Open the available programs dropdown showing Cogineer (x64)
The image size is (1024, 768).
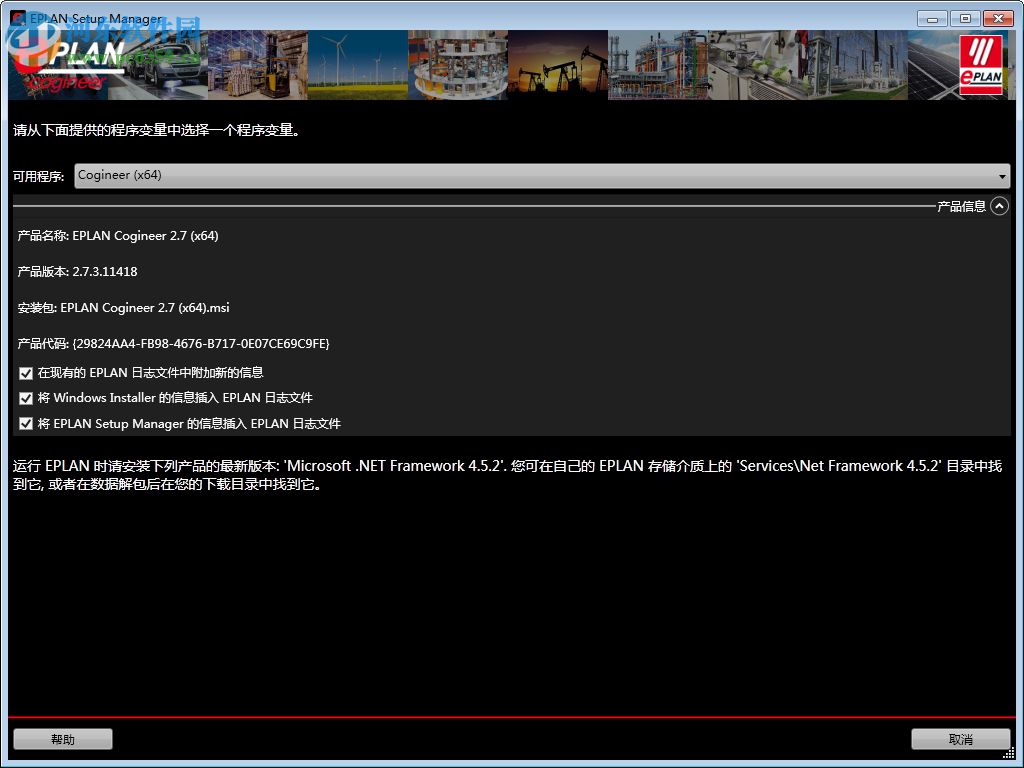(542, 176)
